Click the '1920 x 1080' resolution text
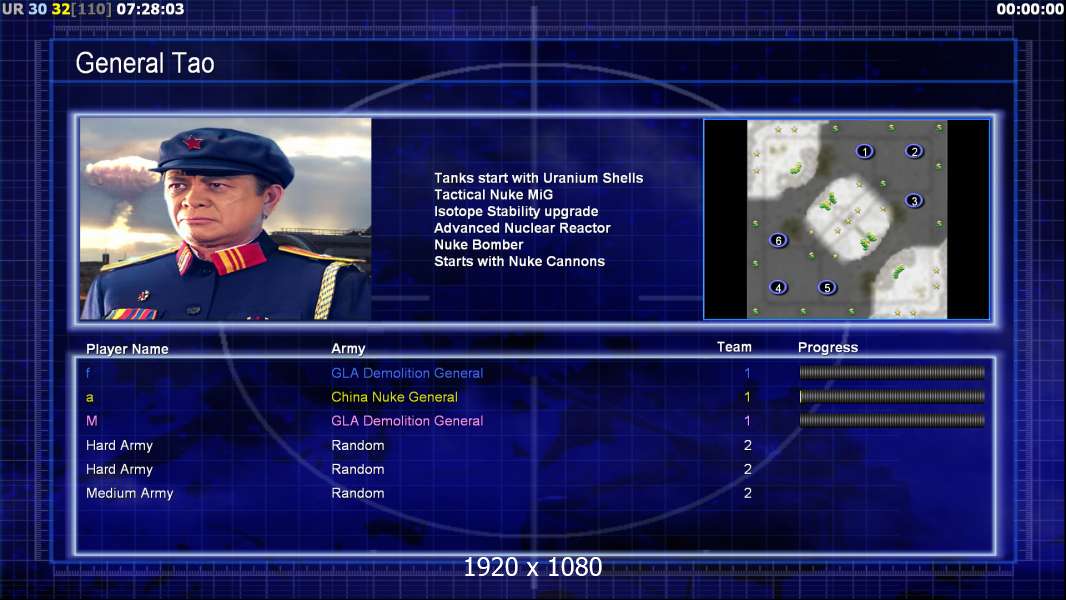 click(x=533, y=567)
